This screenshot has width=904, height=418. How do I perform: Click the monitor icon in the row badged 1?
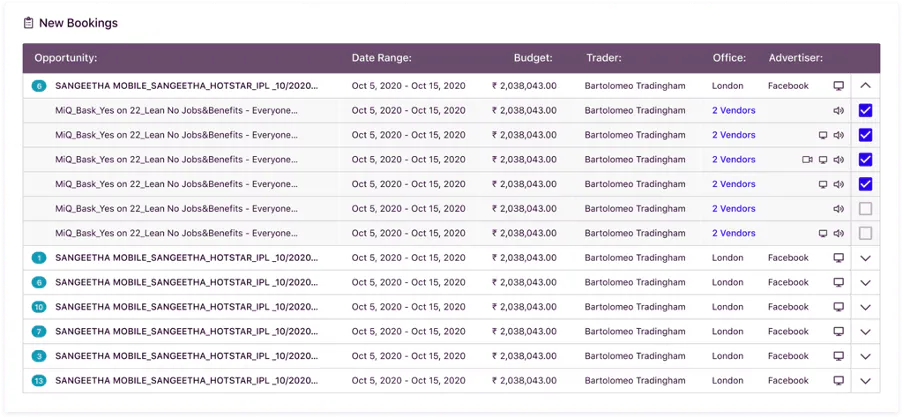(839, 258)
